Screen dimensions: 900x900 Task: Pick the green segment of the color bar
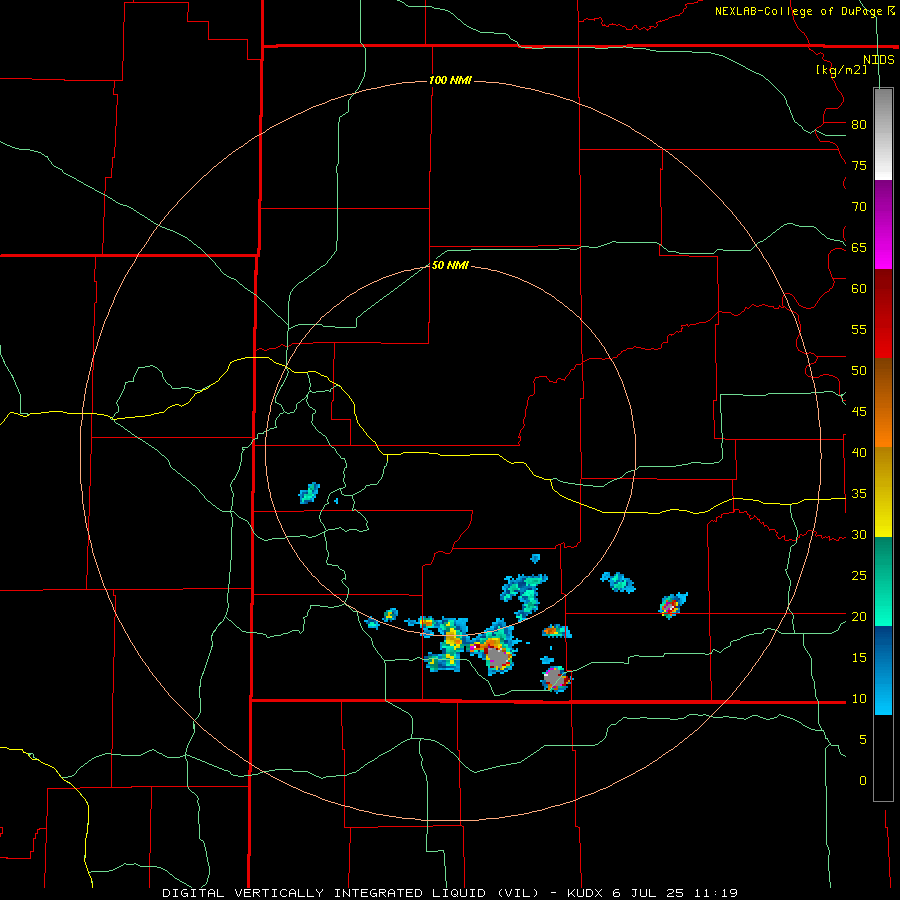tap(883, 581)
